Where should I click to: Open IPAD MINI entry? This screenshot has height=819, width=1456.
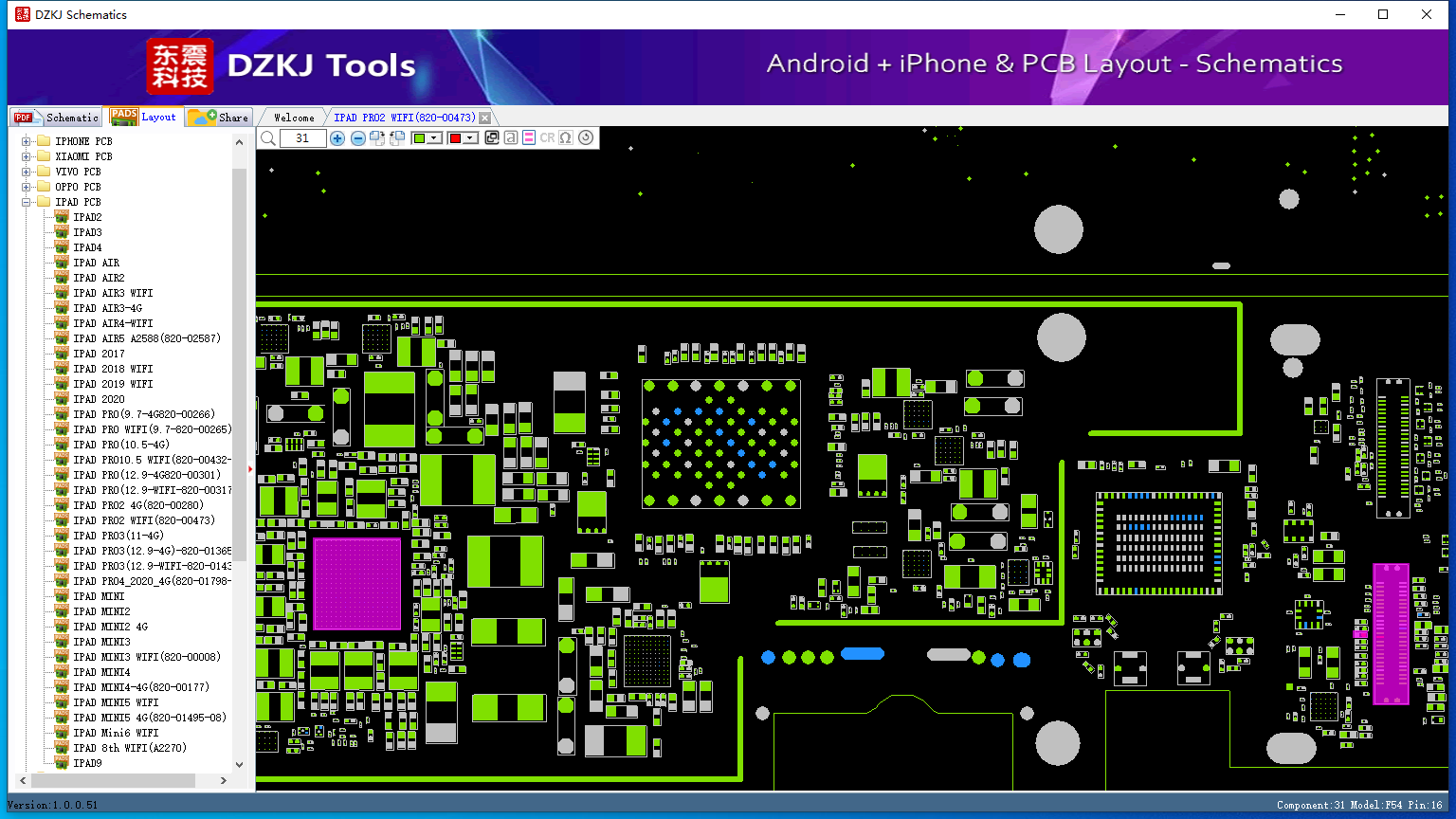pyautogui.click(x=100, y=596)
